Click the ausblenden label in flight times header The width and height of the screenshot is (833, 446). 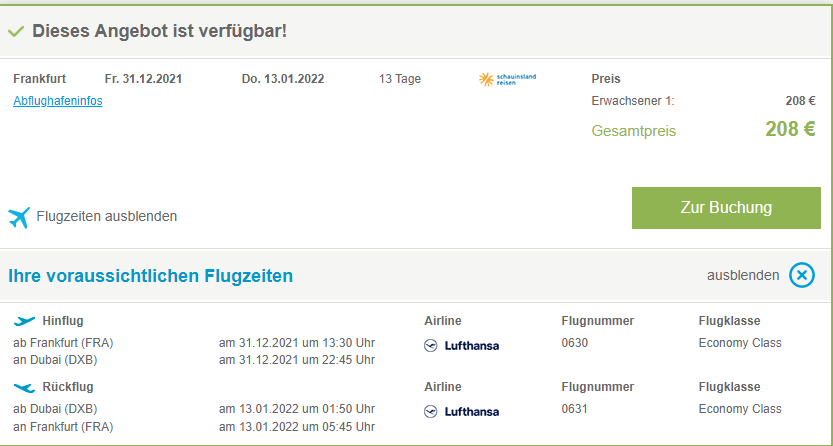pyautogui.click(x=743, y=276)
